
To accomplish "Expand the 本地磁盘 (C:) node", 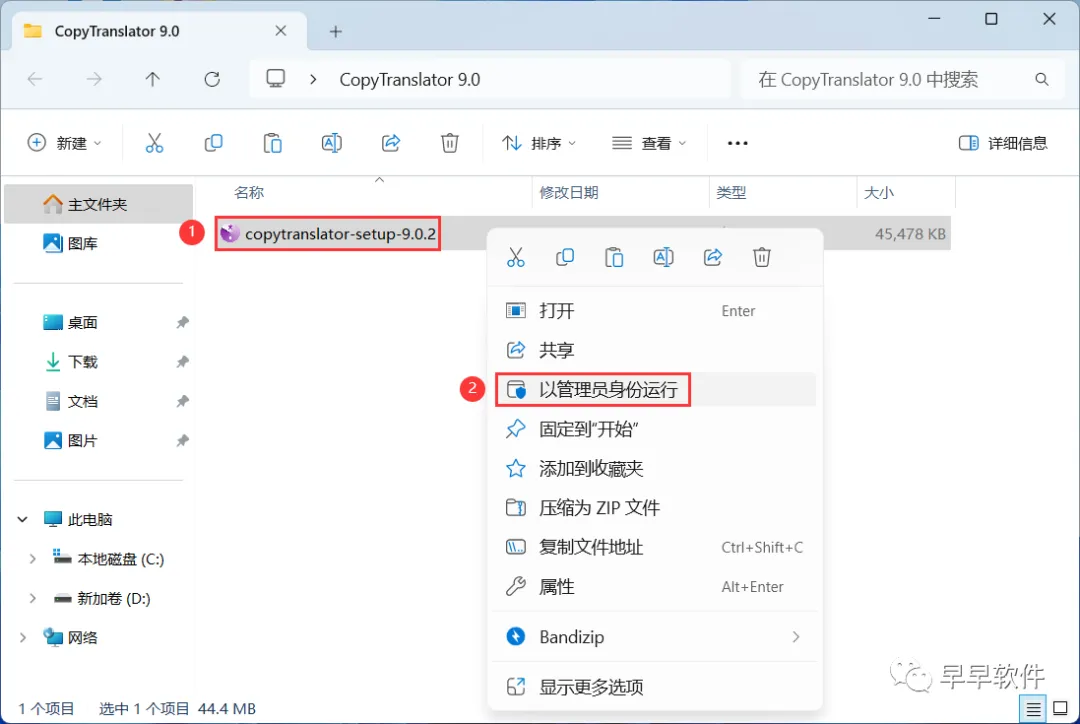I will click(32, 559).
